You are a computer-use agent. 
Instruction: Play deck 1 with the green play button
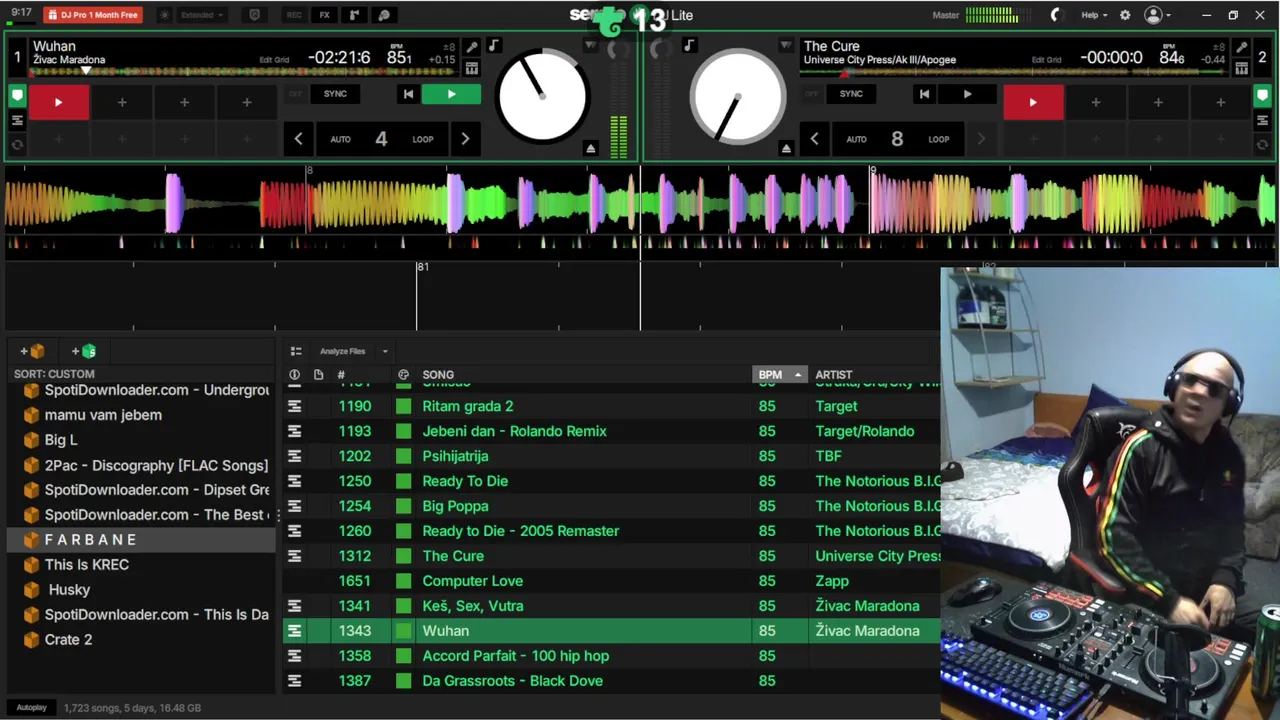click(x=451, y=94)
